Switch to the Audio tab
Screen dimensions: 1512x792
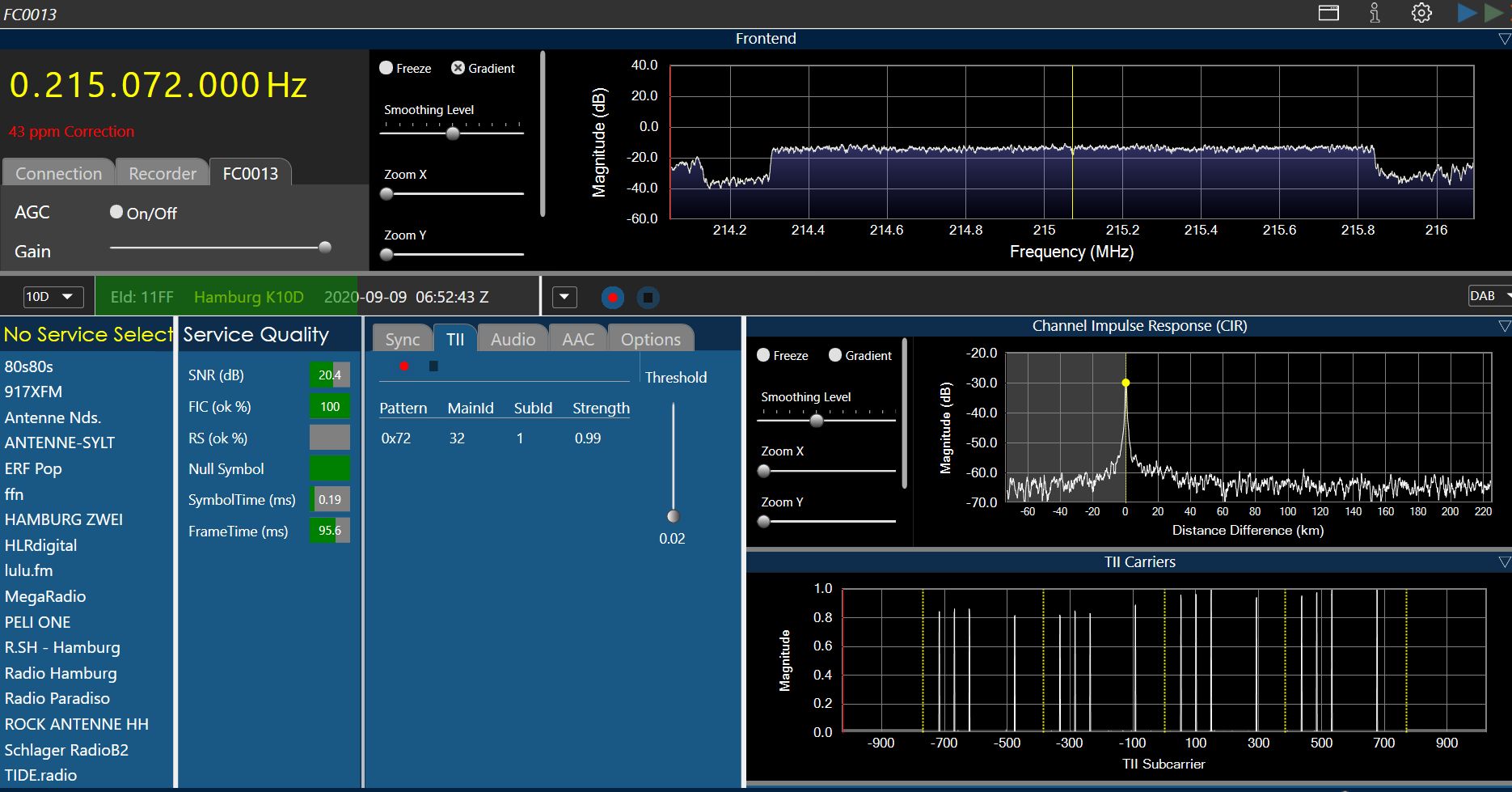click(x=513, y=339)
